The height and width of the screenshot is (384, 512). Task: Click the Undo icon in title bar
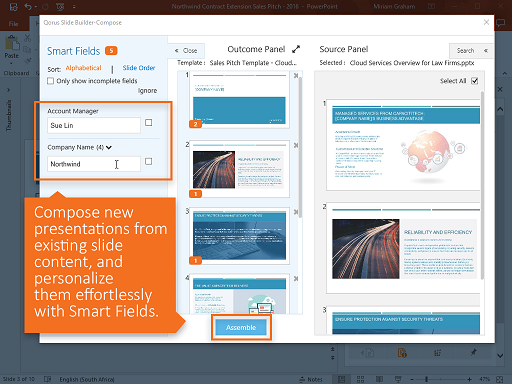[28, 7]
